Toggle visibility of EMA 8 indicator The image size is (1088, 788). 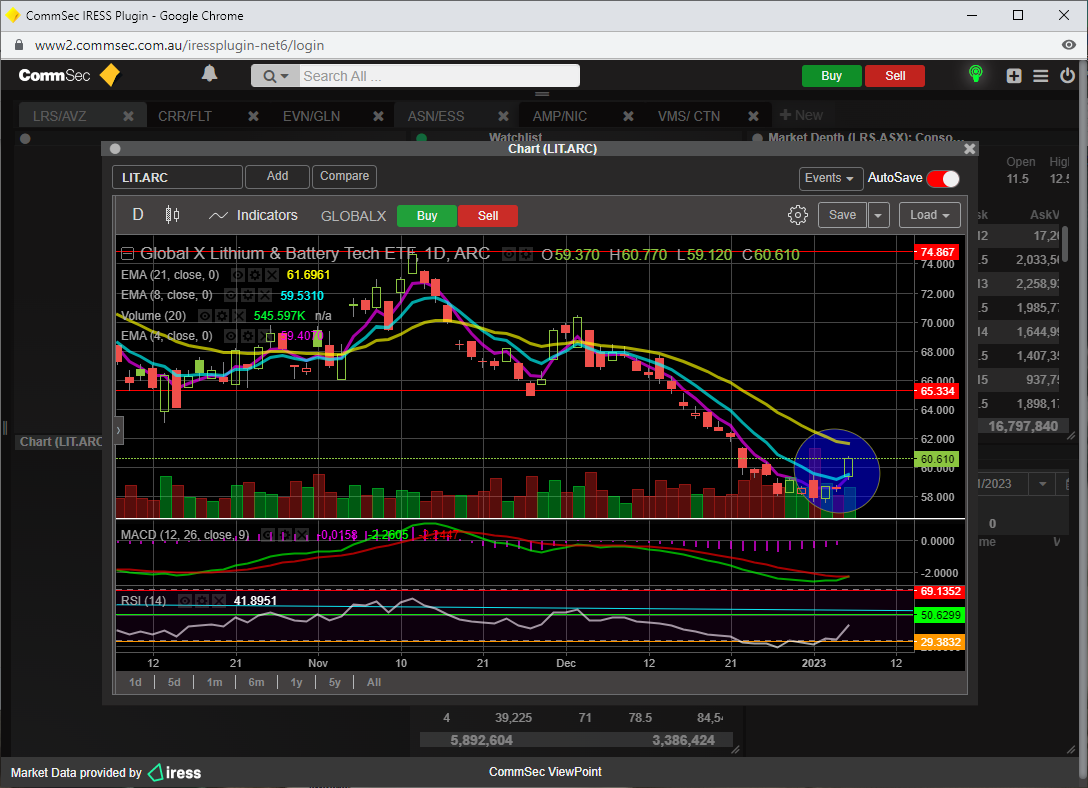(x=231, y=296)
